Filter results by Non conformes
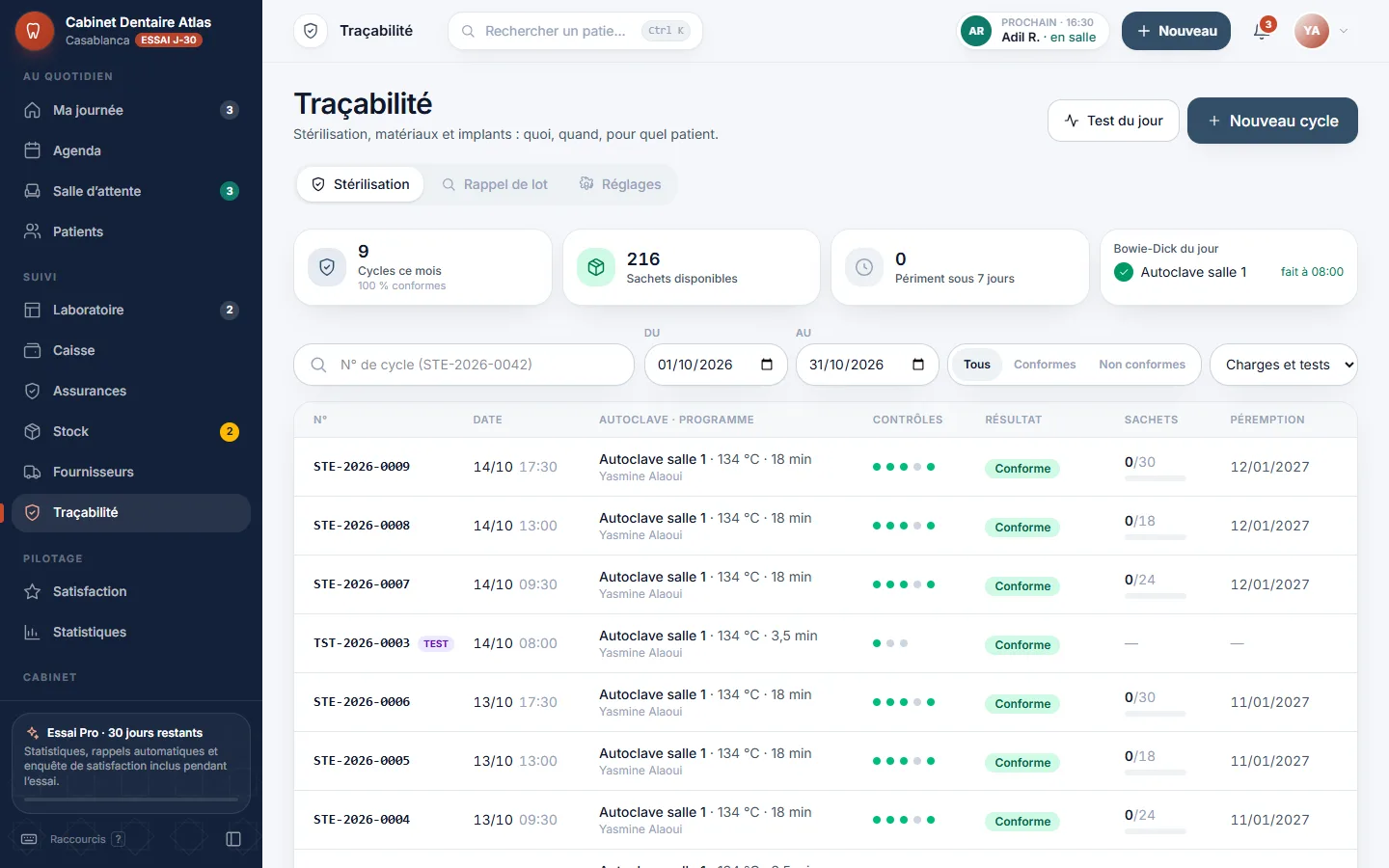 [1142, 365]
